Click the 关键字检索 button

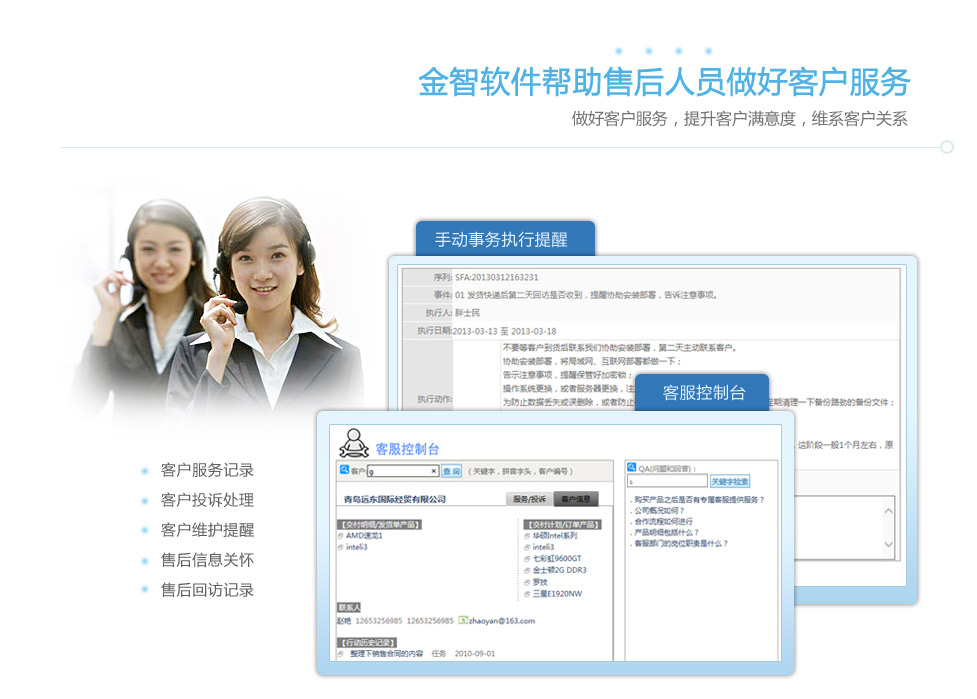click(x=730, y=481)
